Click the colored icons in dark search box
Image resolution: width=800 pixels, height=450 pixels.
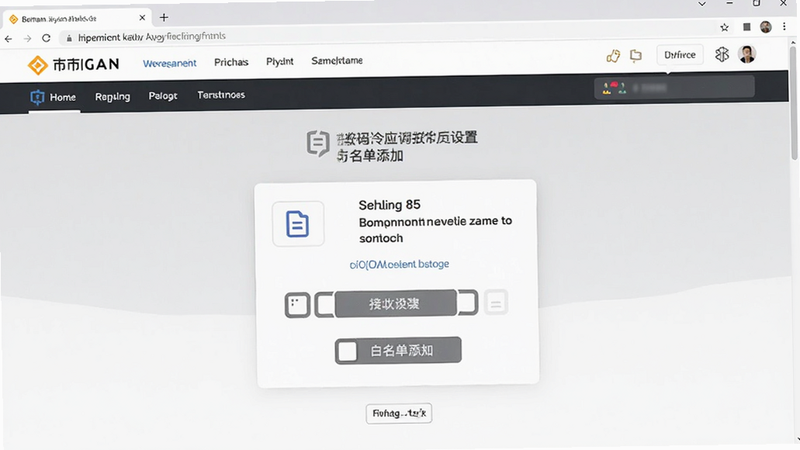614,88
